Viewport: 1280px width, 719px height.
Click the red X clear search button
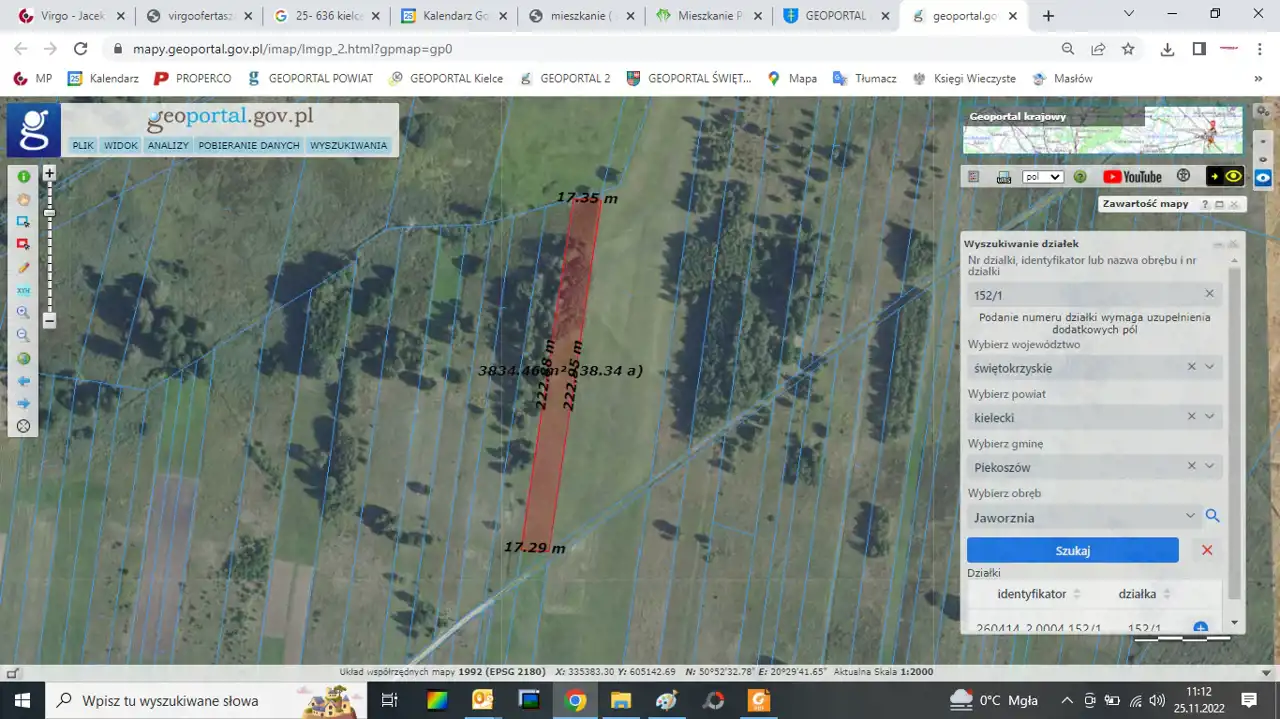pyautogui.click(x=1207, y=550)
